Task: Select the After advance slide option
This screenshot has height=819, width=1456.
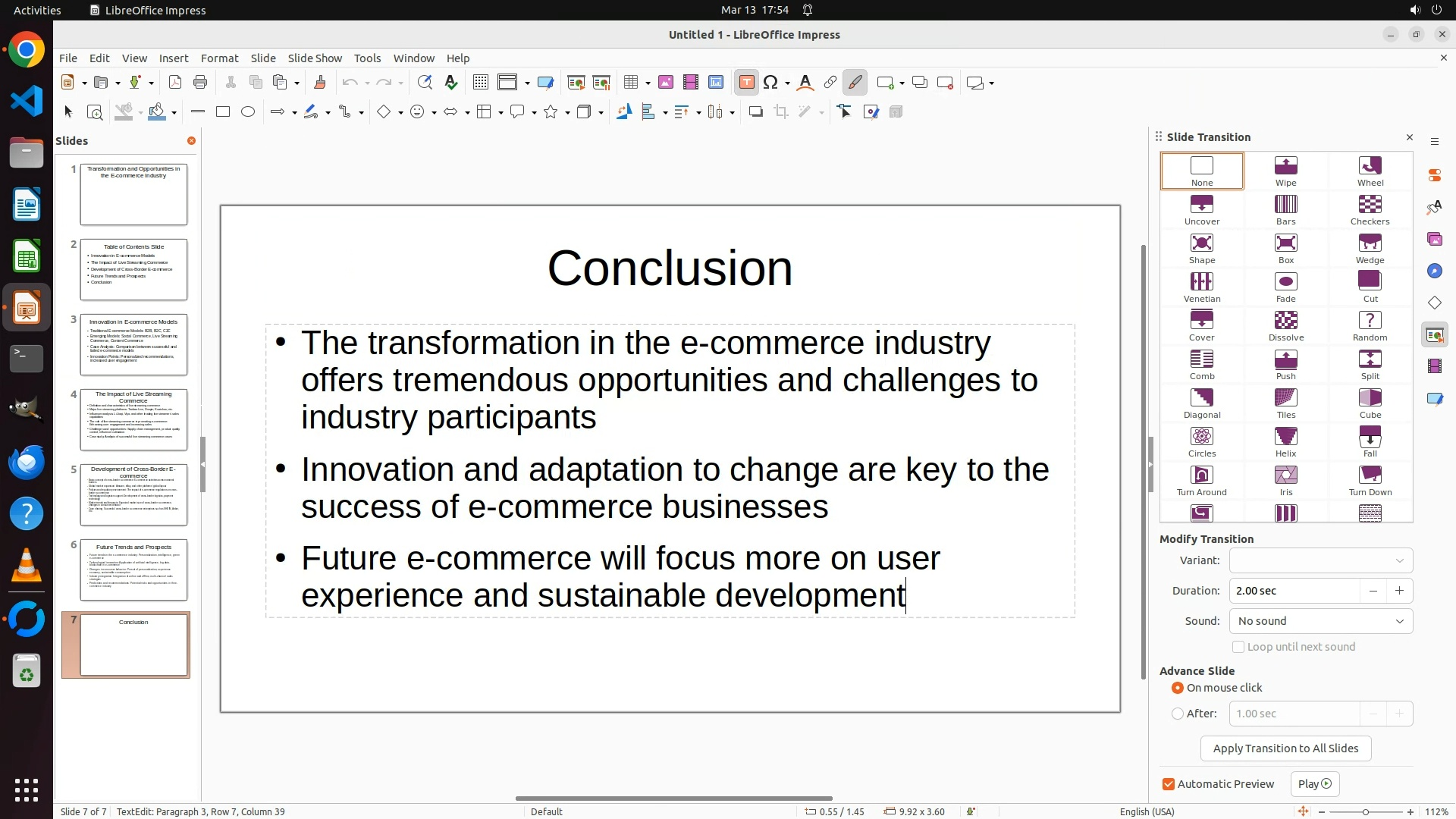Action: pyautogui.click(x=1178, y=714)
